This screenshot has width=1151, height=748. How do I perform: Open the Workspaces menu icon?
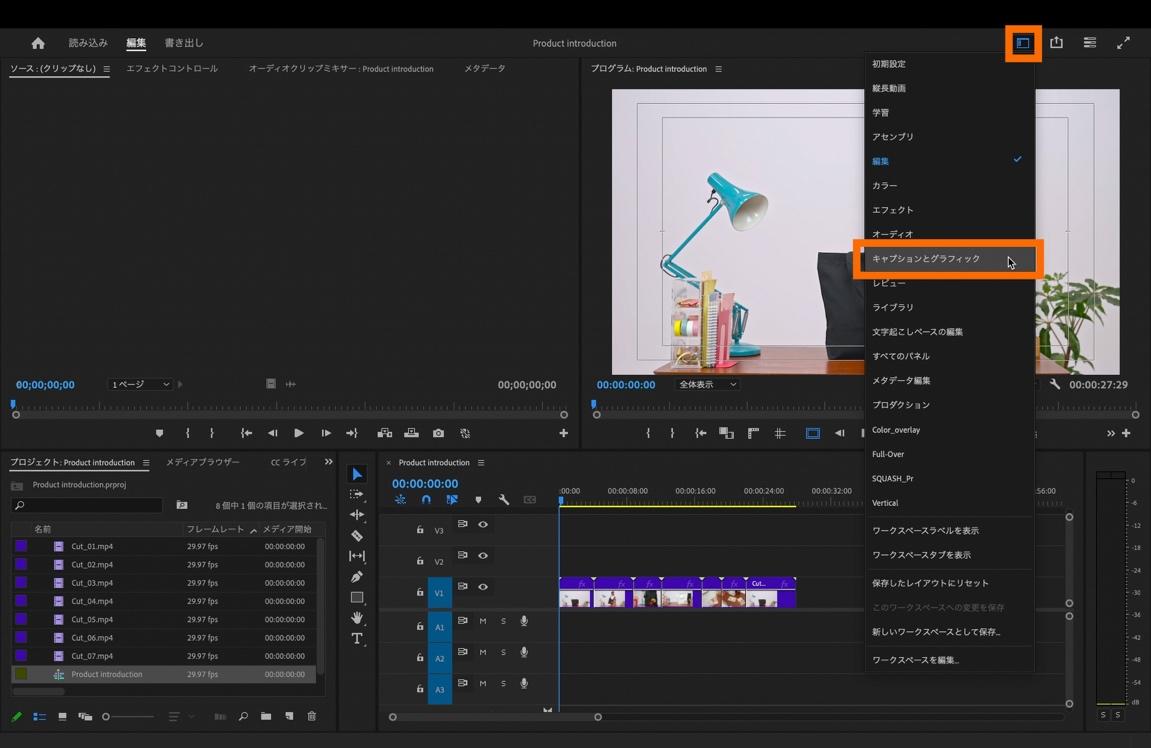[1023, 43]
